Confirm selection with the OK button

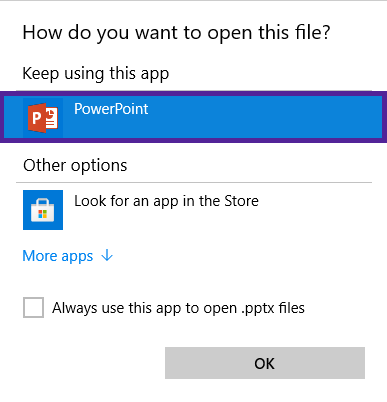(265, 363)
